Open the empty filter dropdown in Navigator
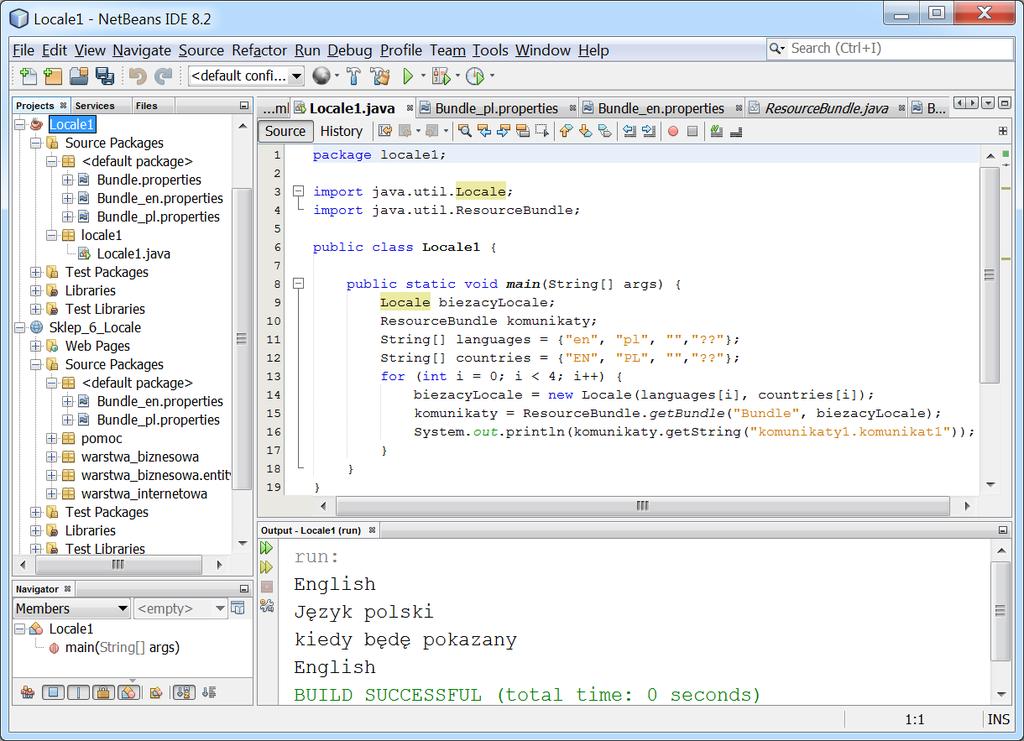Image resolution: width=1024 pixels, height=741 pixels. 180,608
